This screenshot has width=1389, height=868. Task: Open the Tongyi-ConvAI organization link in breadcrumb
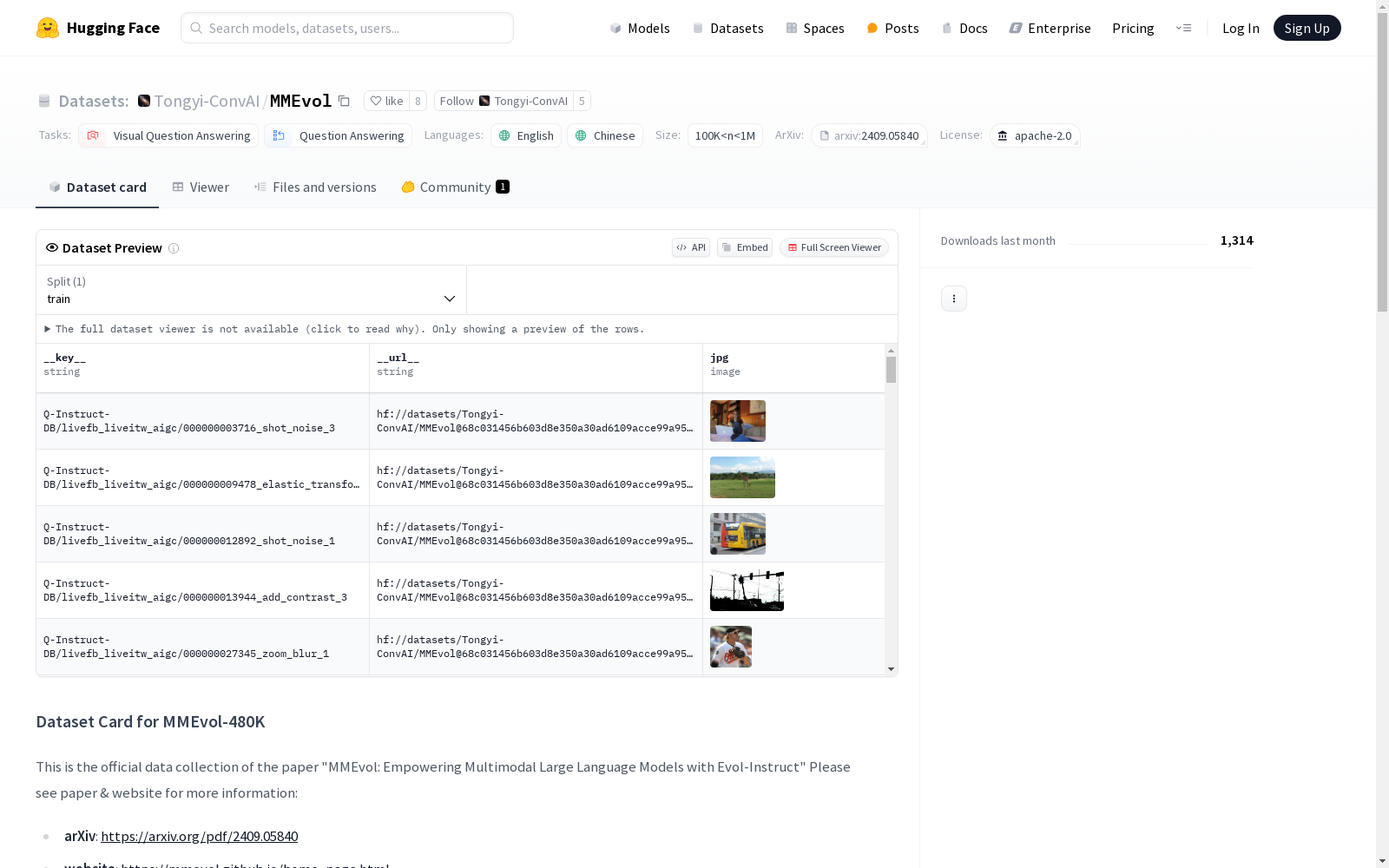pos(207,101)
